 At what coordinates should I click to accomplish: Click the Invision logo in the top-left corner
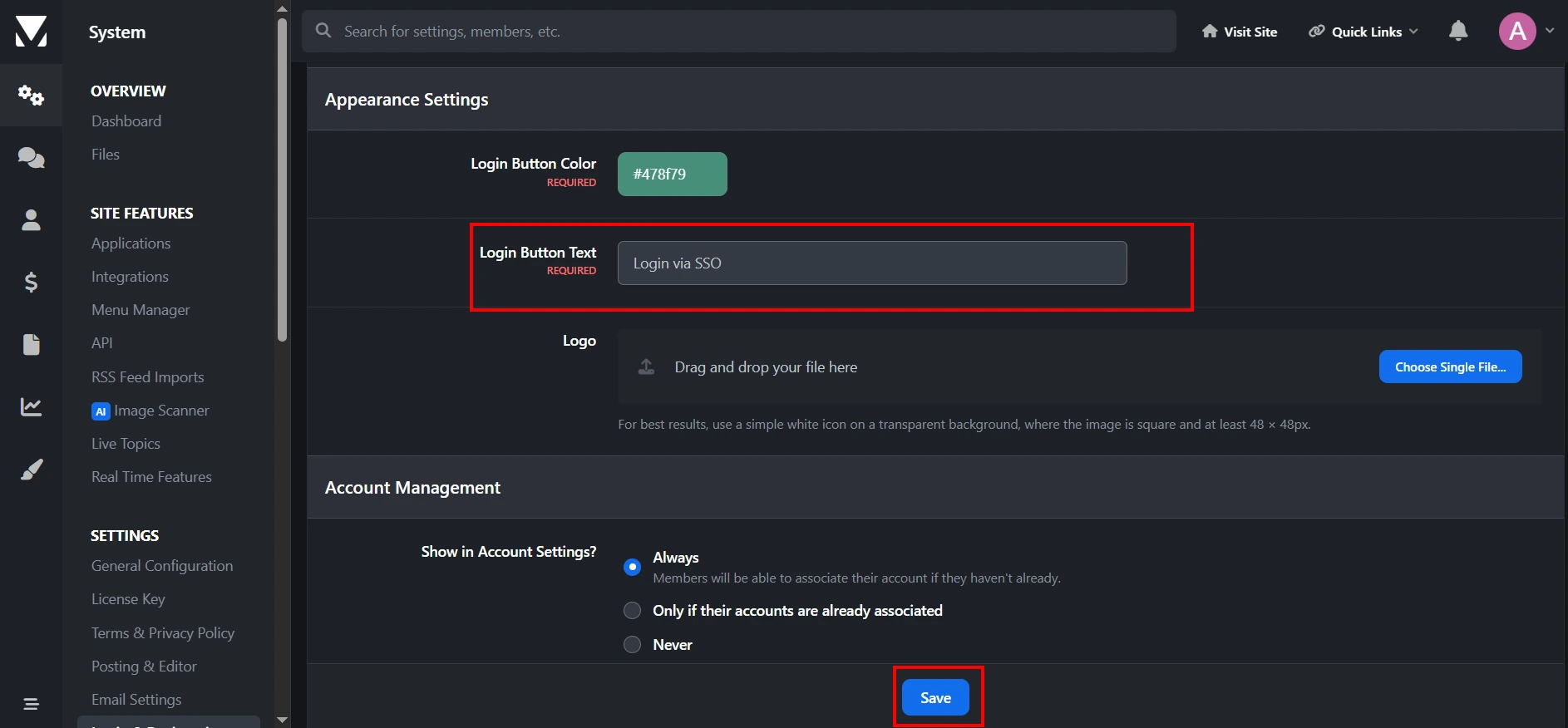pos(31,32)
